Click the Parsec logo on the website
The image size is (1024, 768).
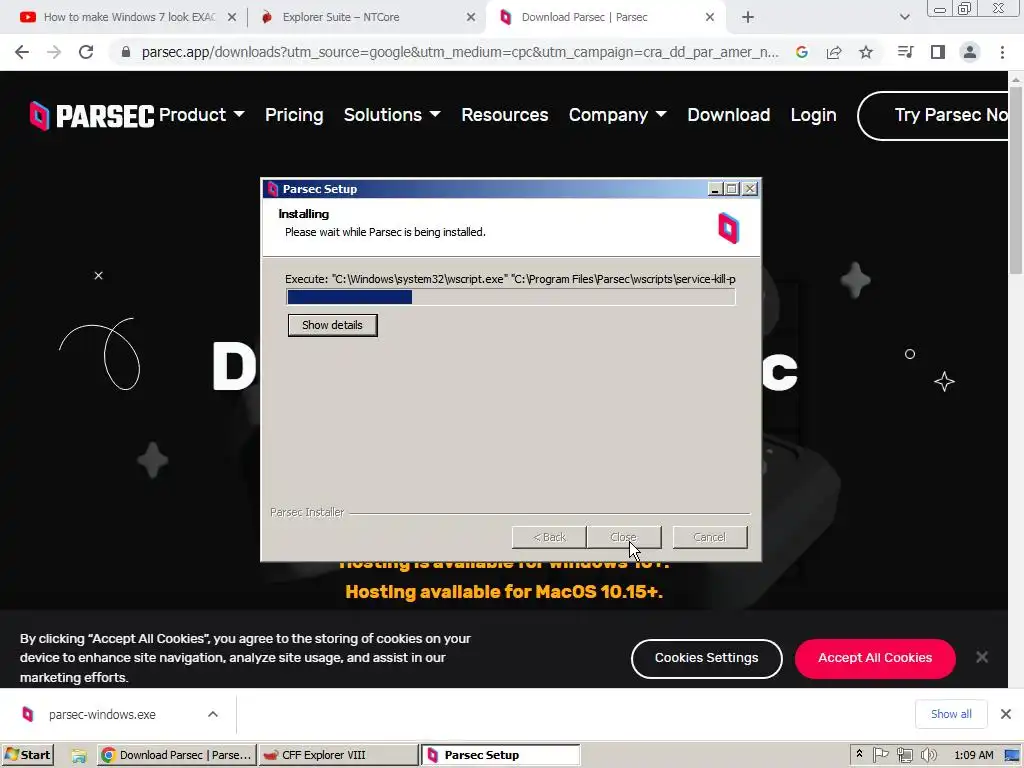(91, 116)
